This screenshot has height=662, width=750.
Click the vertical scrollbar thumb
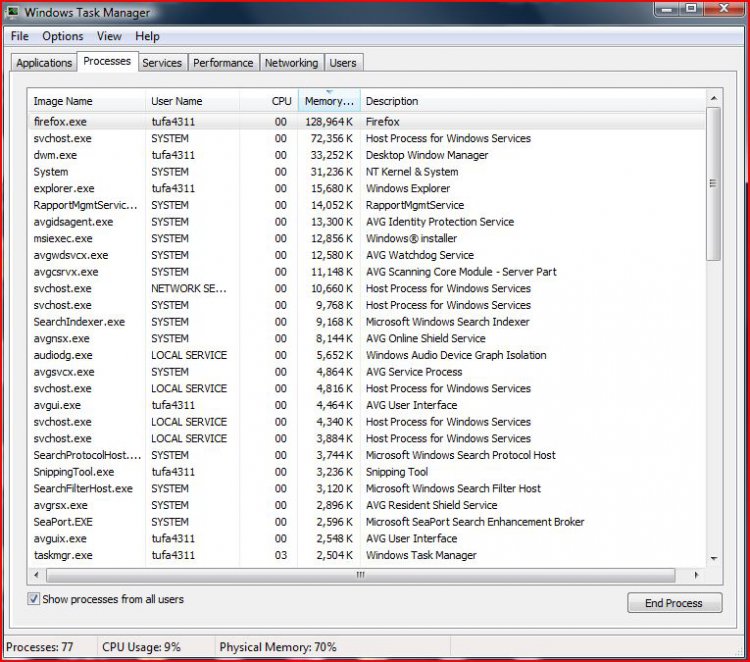pos(714,184)
